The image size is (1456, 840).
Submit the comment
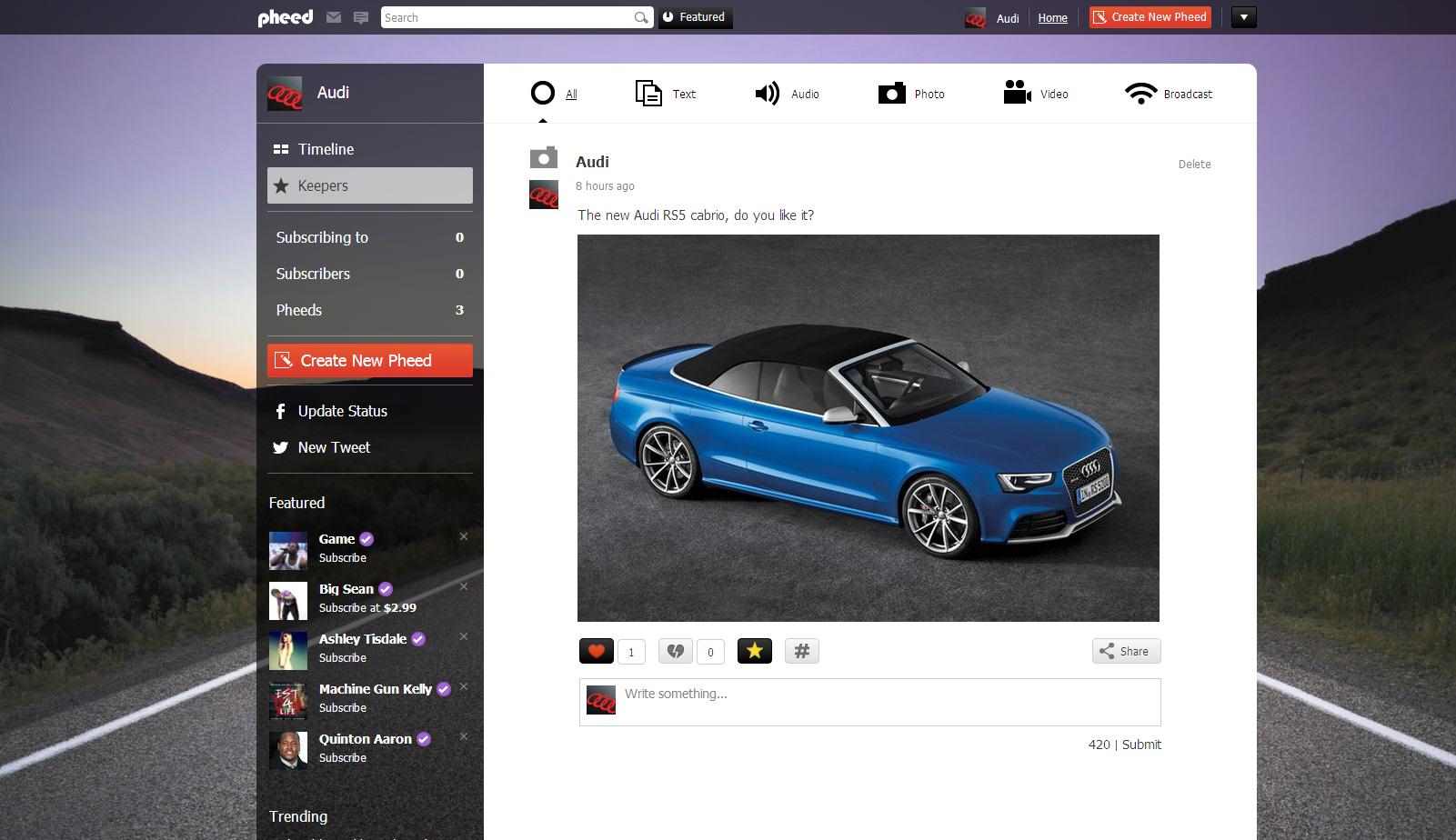[x=1141, y=745]
